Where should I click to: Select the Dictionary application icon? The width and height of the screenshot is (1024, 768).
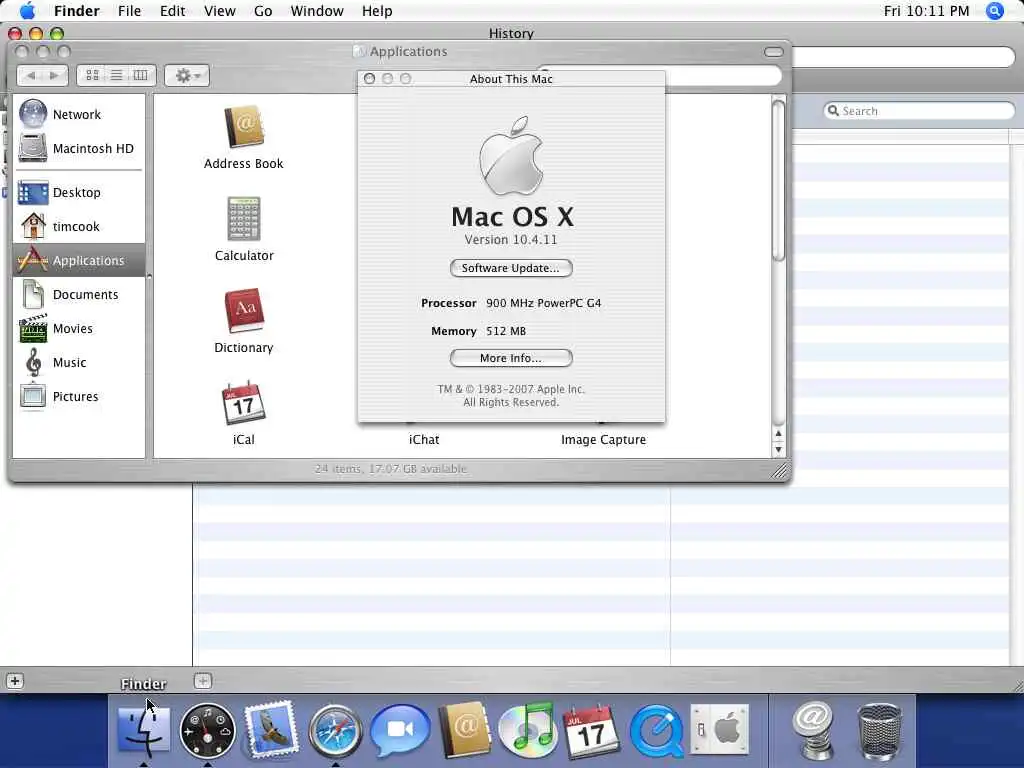[x=244, y=311]
